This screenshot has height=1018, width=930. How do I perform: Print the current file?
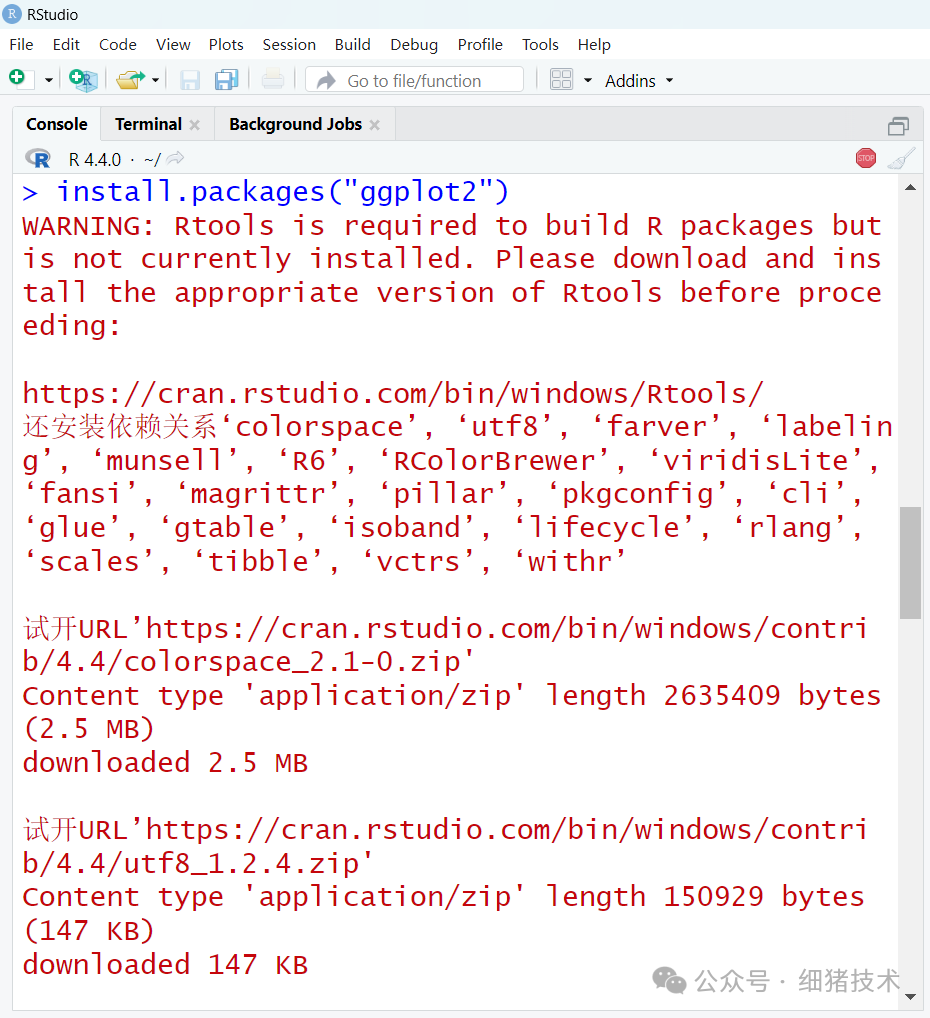pos(272,79)
